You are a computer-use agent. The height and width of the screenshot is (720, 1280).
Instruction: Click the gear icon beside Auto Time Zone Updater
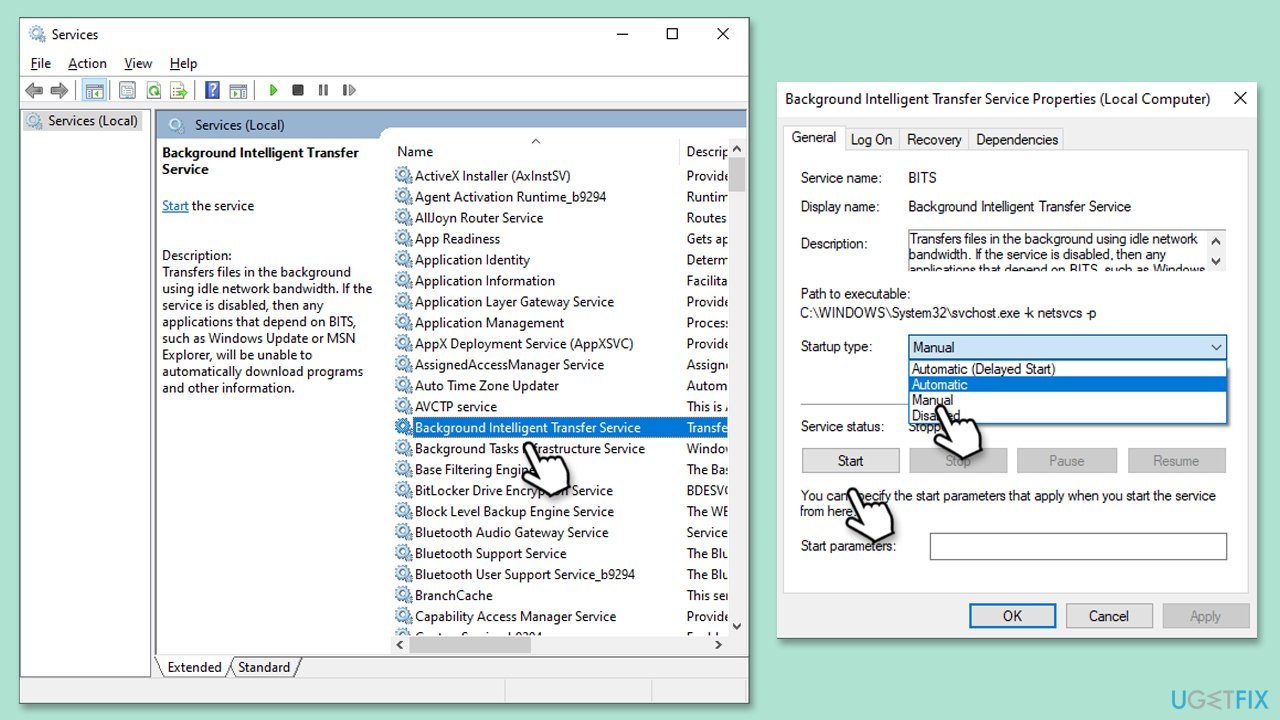(x=403, y=386)
